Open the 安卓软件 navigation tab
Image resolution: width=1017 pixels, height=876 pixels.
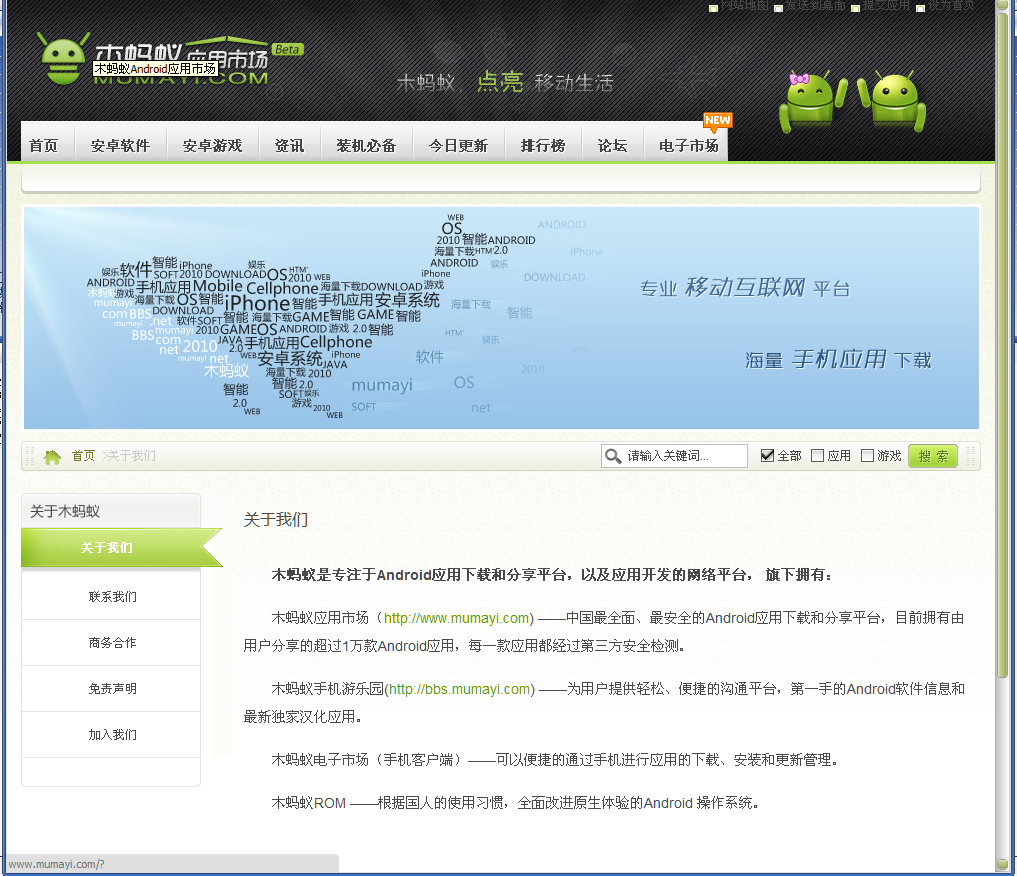pyautogui.click(x=121, y=143)
